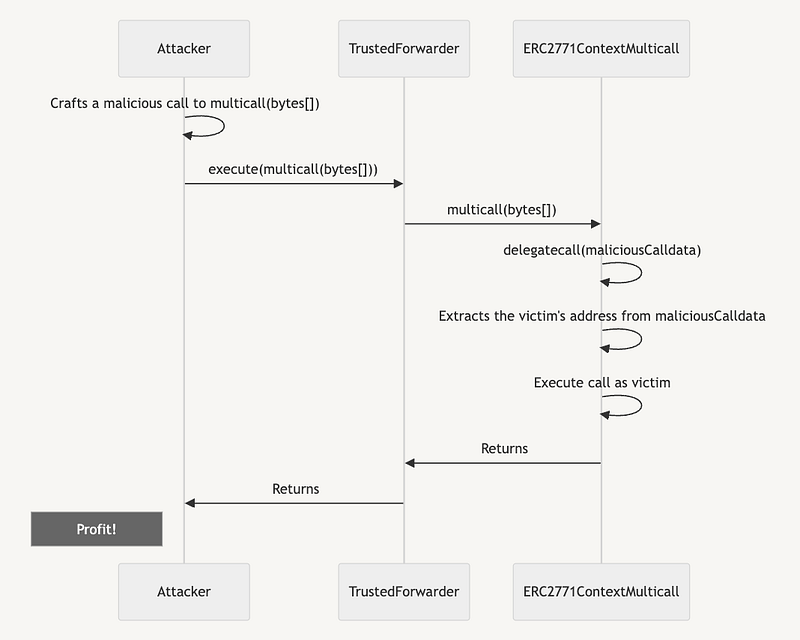This screenshot has width=800, height=640.
Task: Click the bottom TrustedForwarder participant box
Action: coord(404,591)
